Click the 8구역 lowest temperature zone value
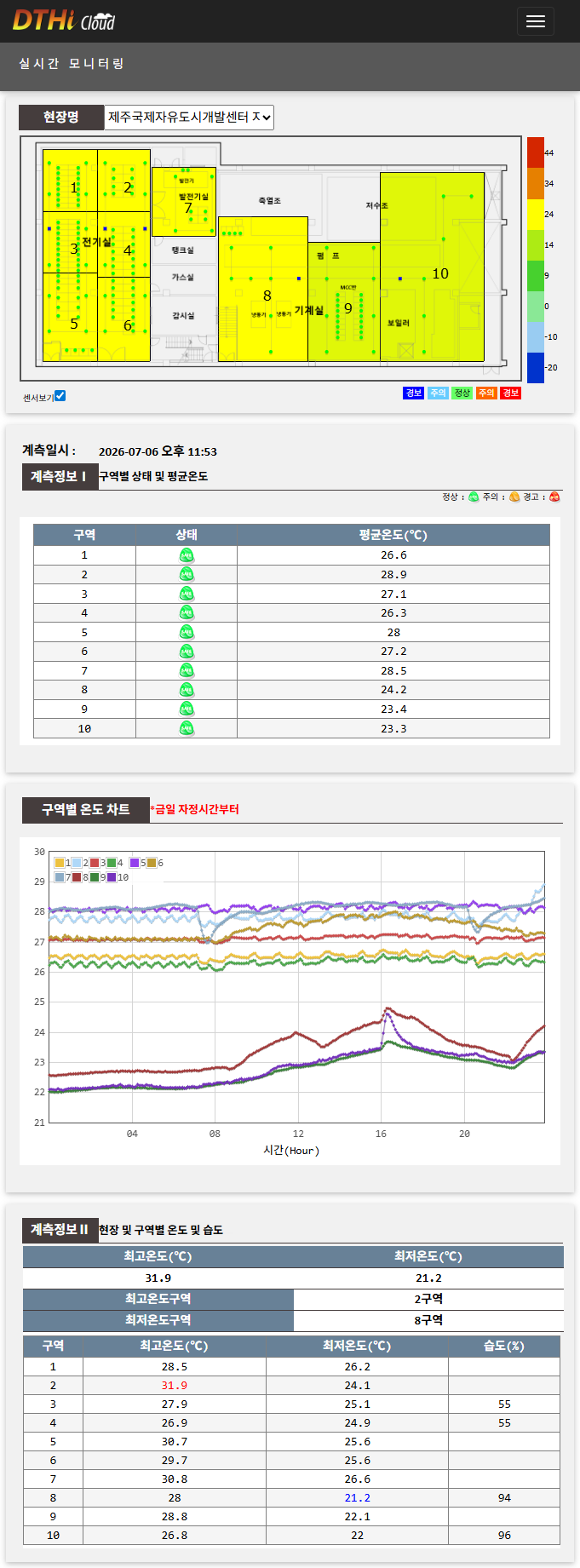This screenshot has height=1568, width=580. pyautogui.click(x=428, y=1320)
